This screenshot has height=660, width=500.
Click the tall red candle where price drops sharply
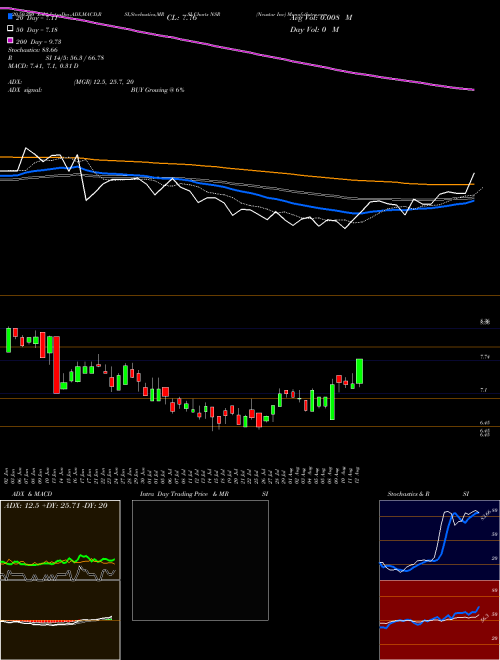click(x=56, y=365)
